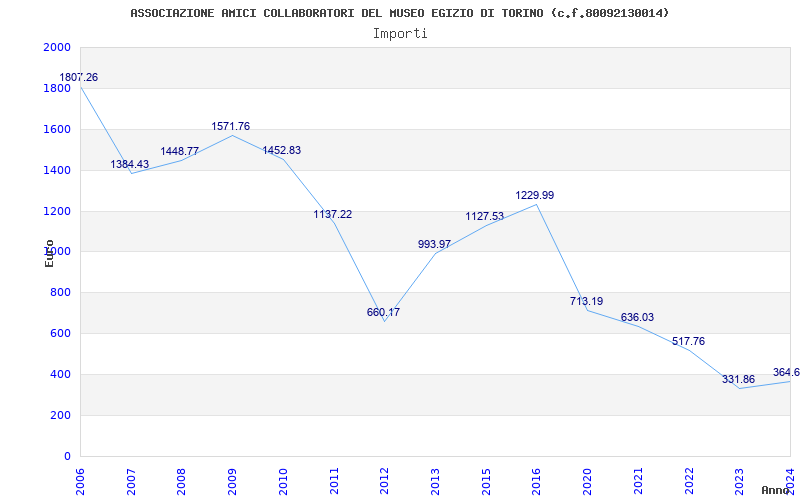This screenshot has height=500, width=800.
Task: Click y-axis value 2000
Action: (x=57, y=47)
